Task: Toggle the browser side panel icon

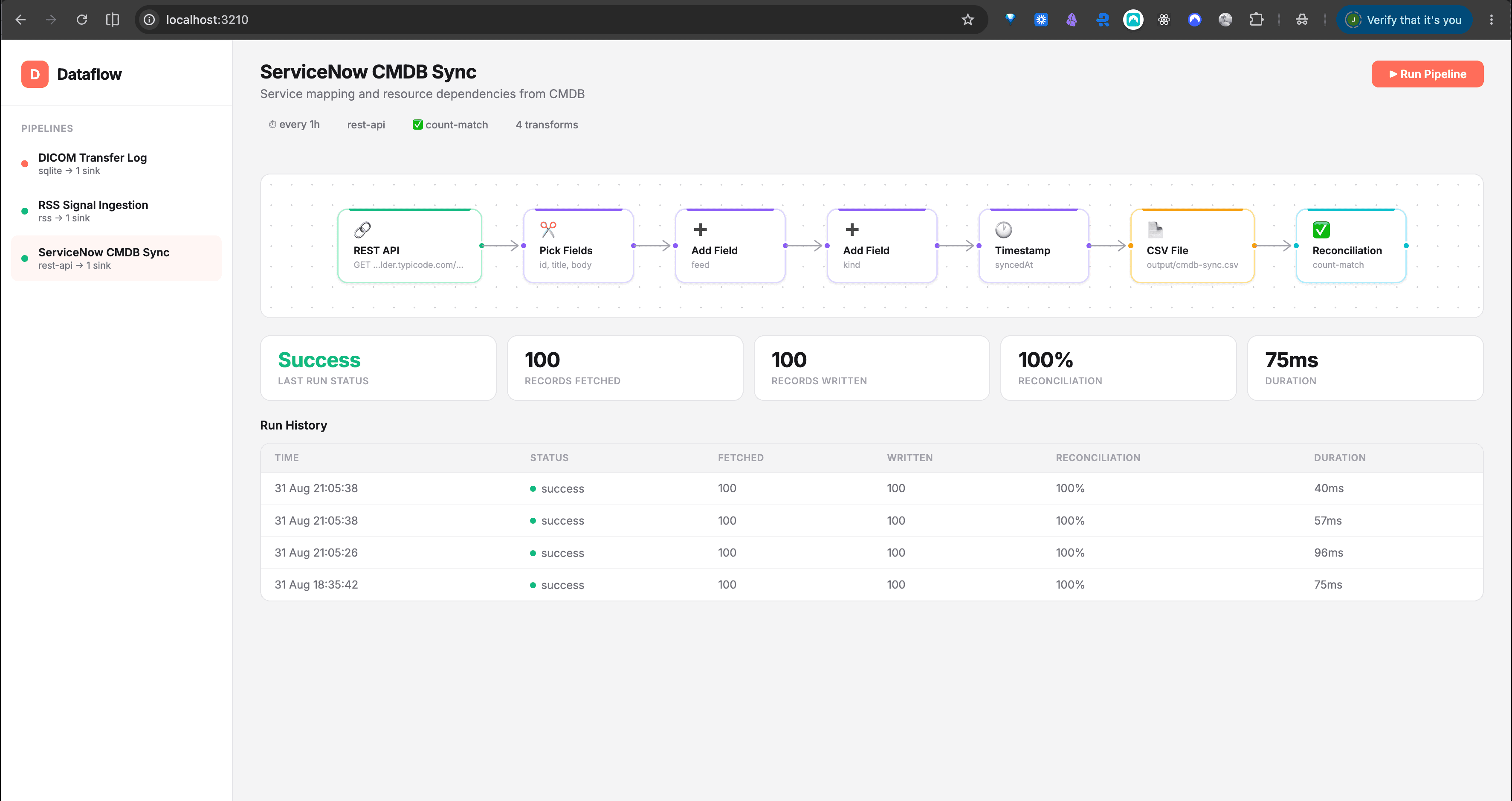Action: [x=112, y=19]
